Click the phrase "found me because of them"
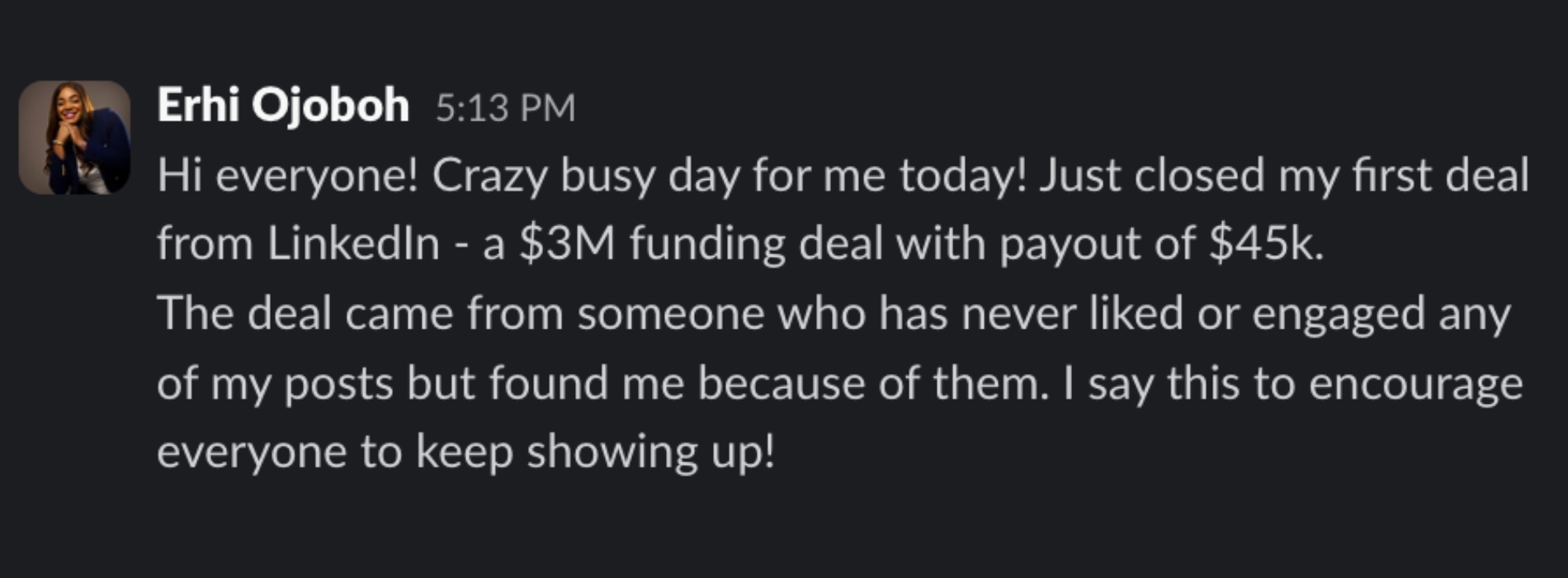The image size is (1568, 578). click(767, 384)
